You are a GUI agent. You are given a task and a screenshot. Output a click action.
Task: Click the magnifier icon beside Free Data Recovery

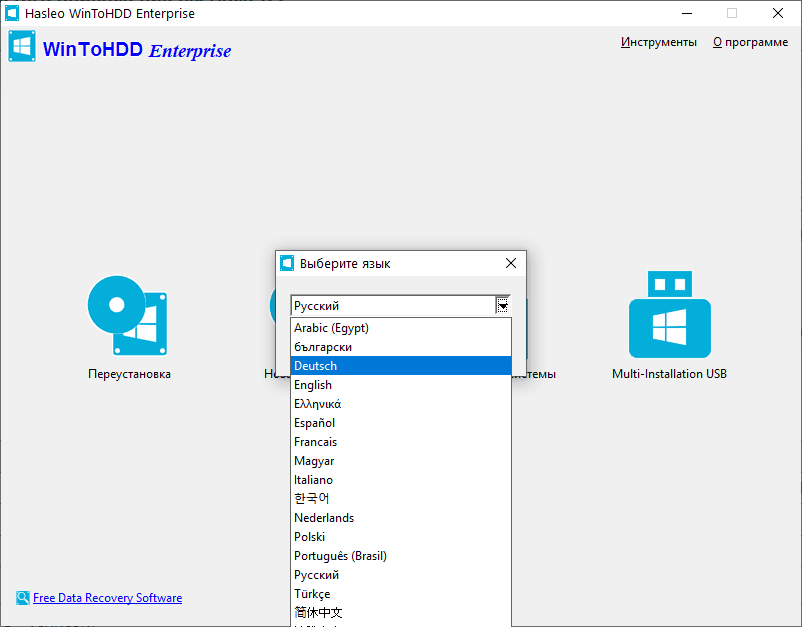[23, 598]
